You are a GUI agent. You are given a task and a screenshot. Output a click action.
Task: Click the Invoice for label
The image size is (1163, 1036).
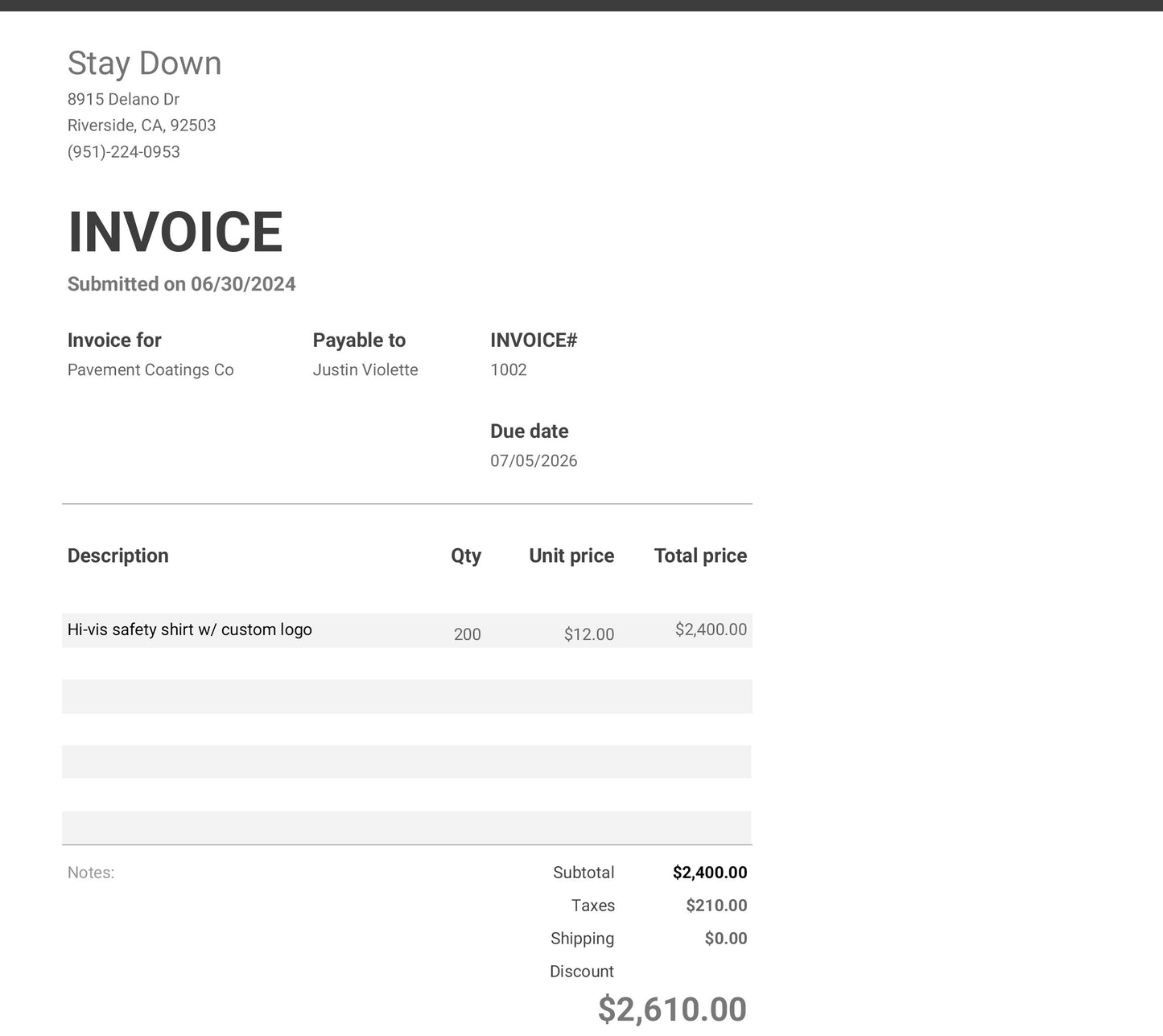[x=114, y=341]
